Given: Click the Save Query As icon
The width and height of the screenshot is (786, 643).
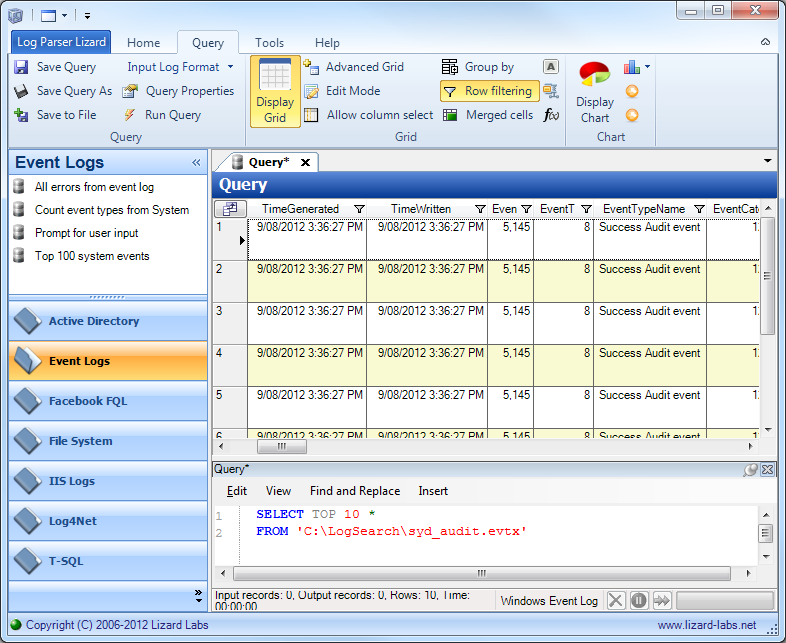Looking at the screenshot, I should click(x=21, y=91).
